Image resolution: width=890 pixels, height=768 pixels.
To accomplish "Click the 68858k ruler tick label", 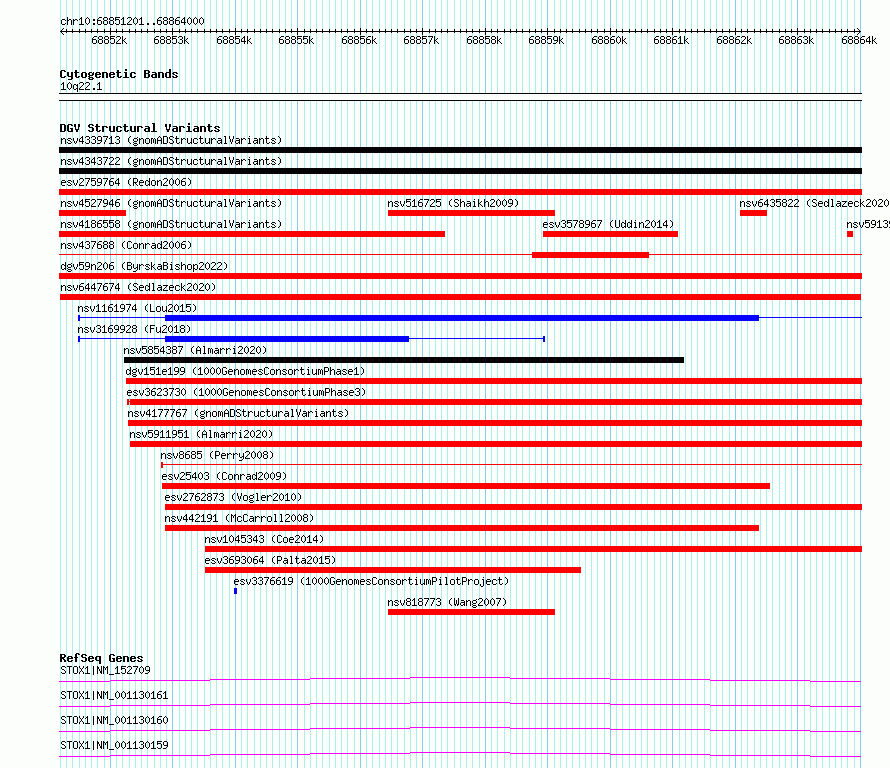I will coord(484,40).
